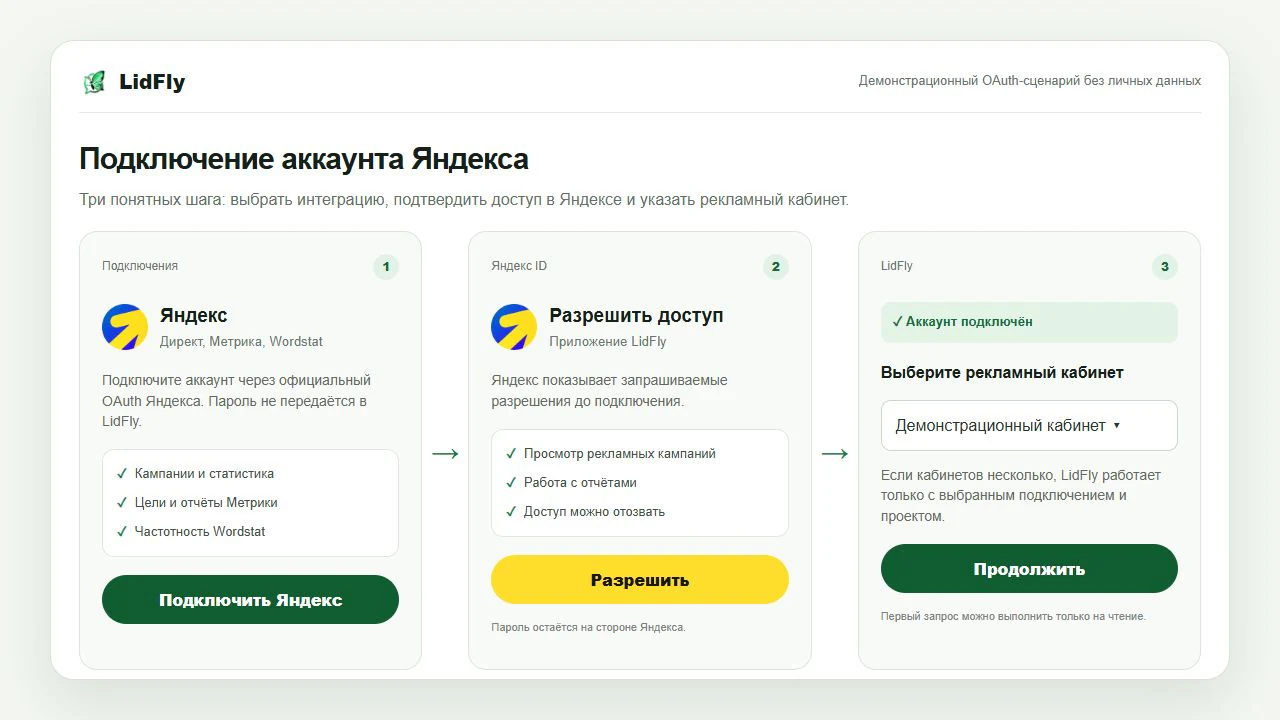Image resolution: width=1280 pixels, height=720 pixels.
Task: Click the subtitle Приложение LidFly
Action: (x=608, y=341)
